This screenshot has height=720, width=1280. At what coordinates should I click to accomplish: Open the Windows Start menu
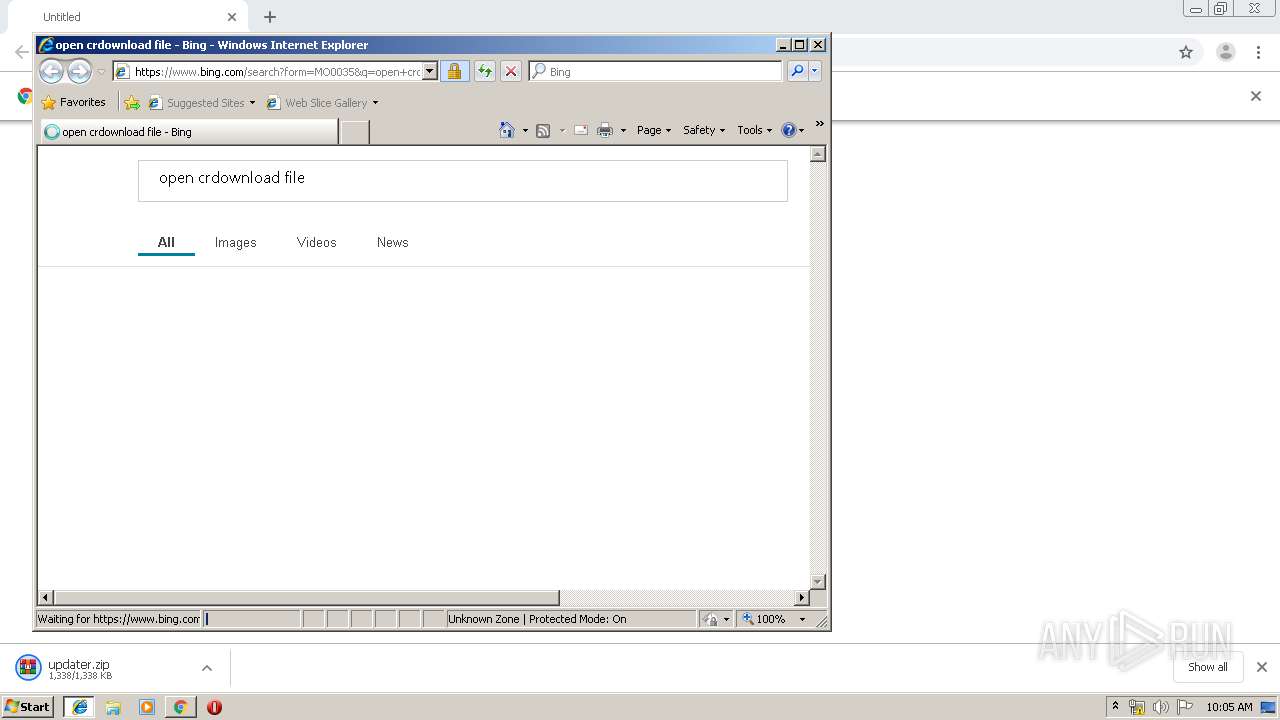(28, 707)
